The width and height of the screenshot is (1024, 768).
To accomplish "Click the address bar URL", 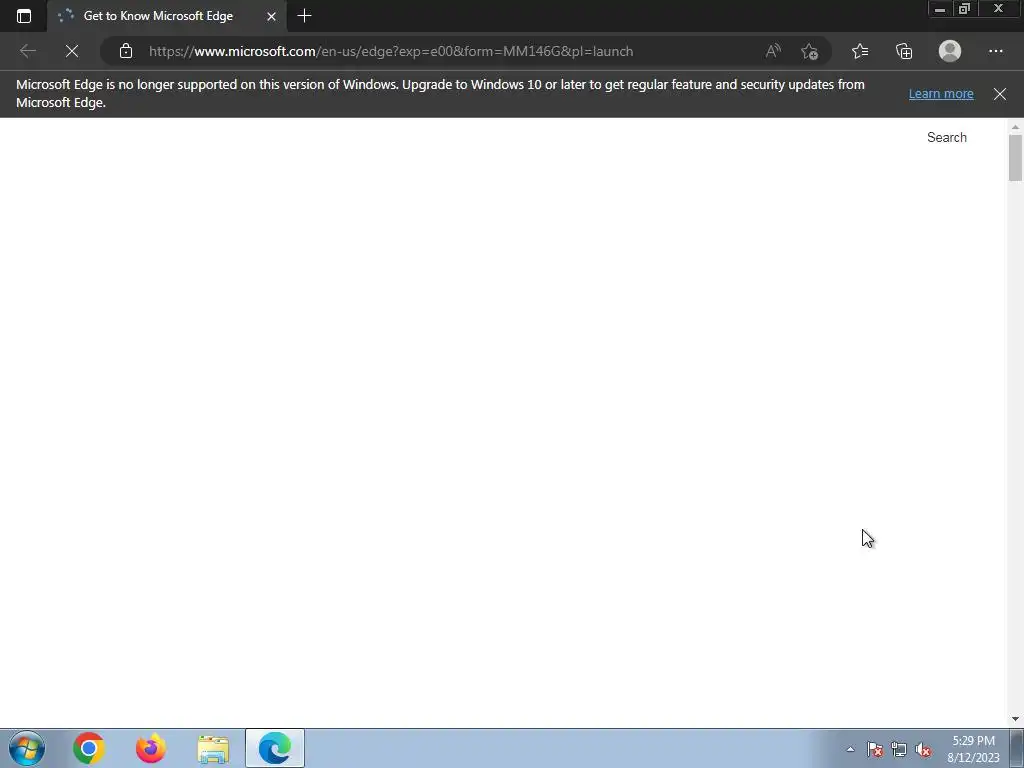I will (391, 51).
